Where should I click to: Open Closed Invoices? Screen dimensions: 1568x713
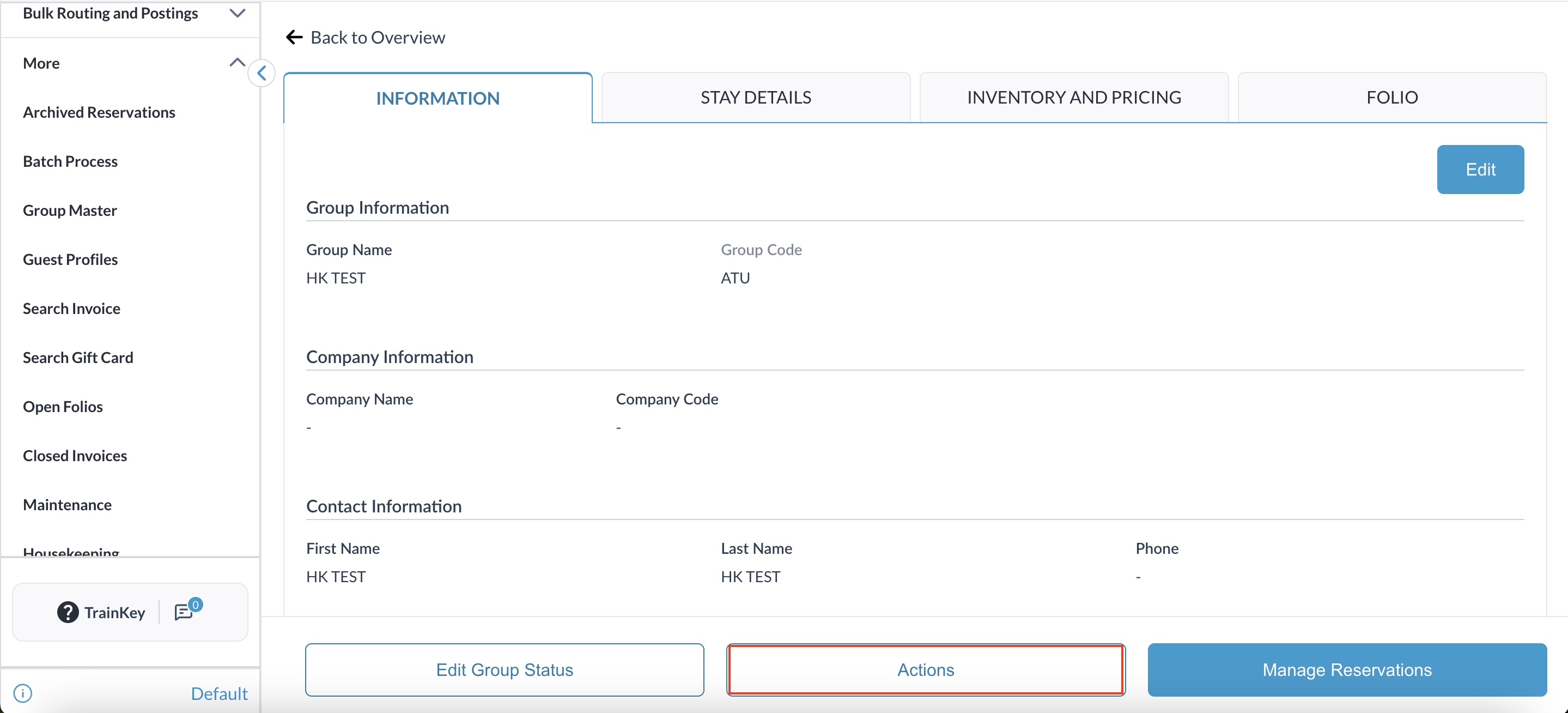76,456
